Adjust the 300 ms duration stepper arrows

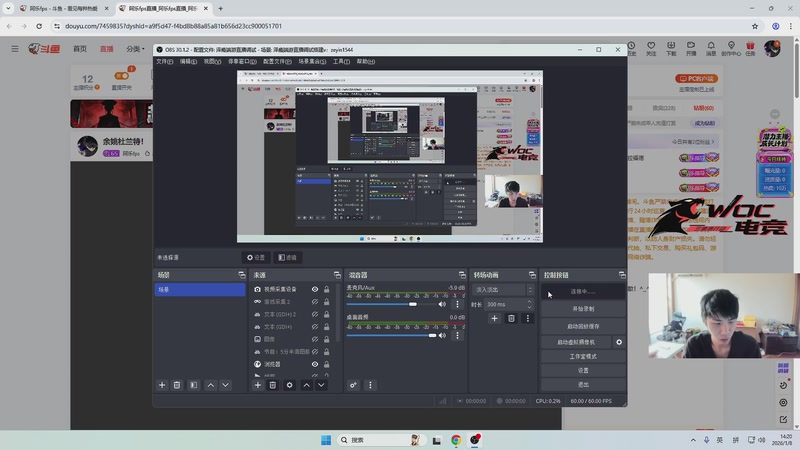(x=529, y=304)
